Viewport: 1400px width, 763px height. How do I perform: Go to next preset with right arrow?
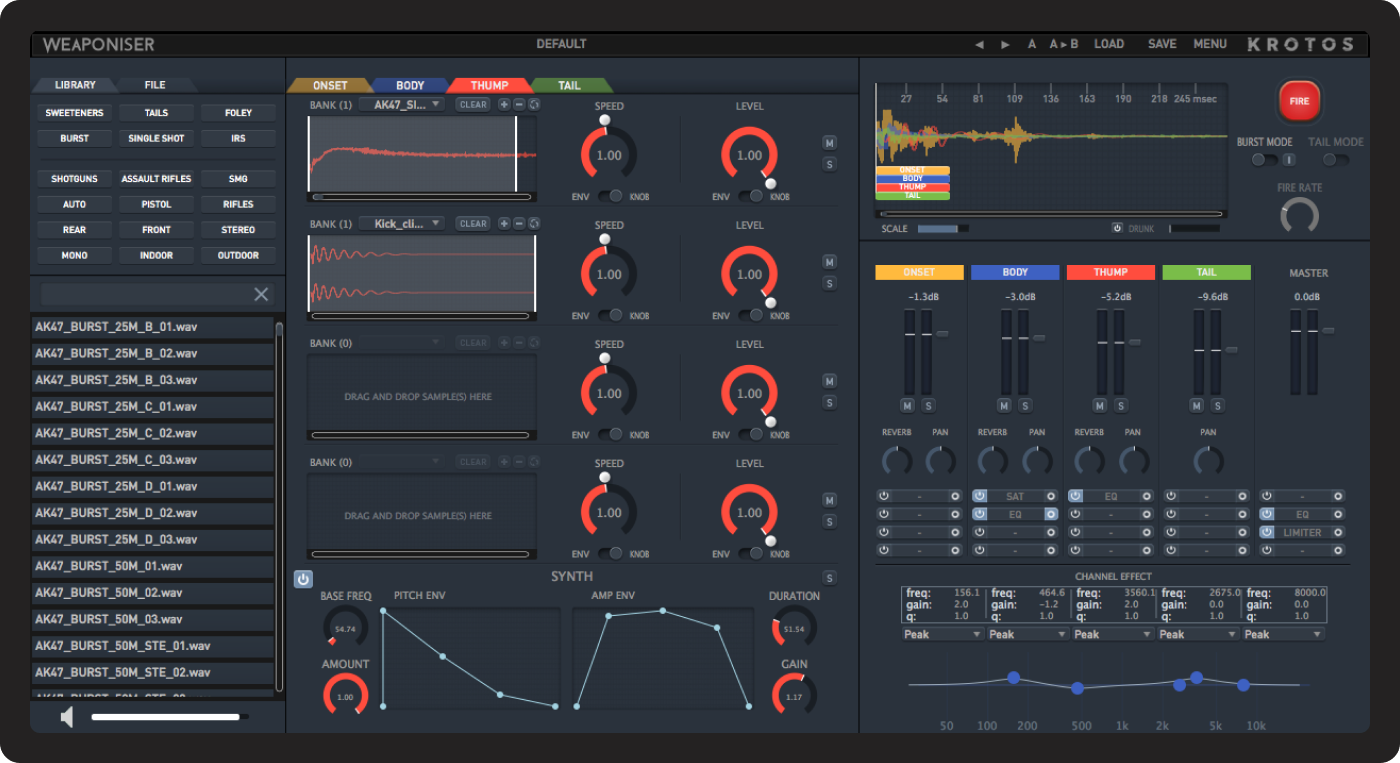click(x=1005, y=44)
